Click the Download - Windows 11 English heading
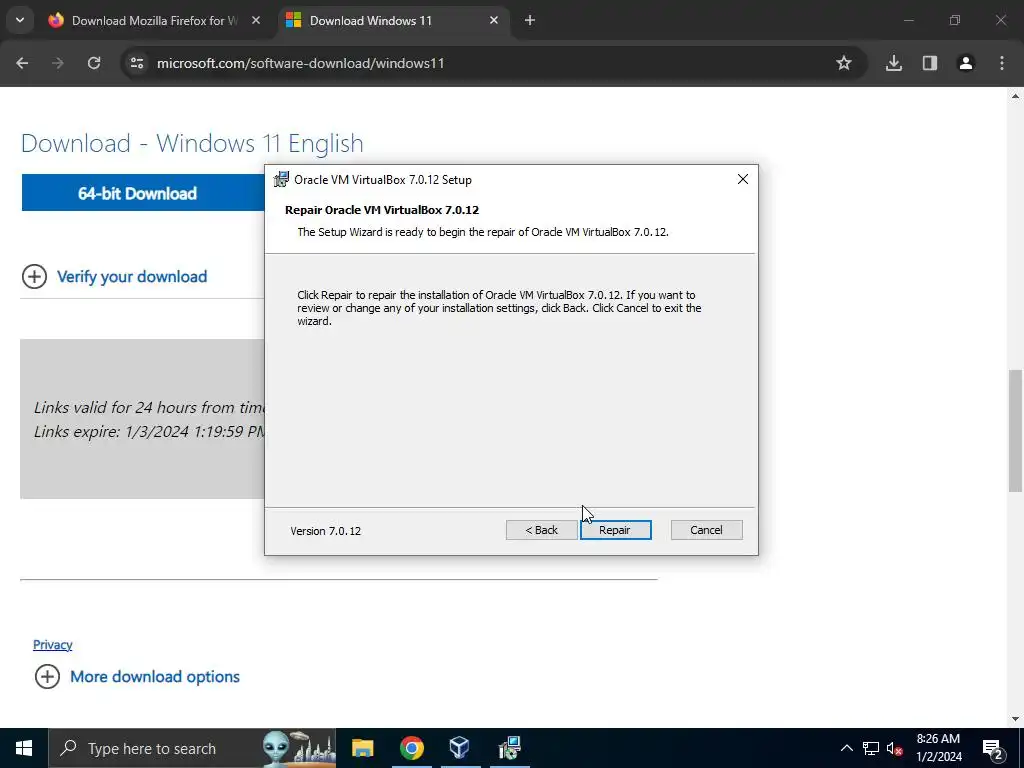The width and height of the screenshot is (1024, 768). point(192,143)
